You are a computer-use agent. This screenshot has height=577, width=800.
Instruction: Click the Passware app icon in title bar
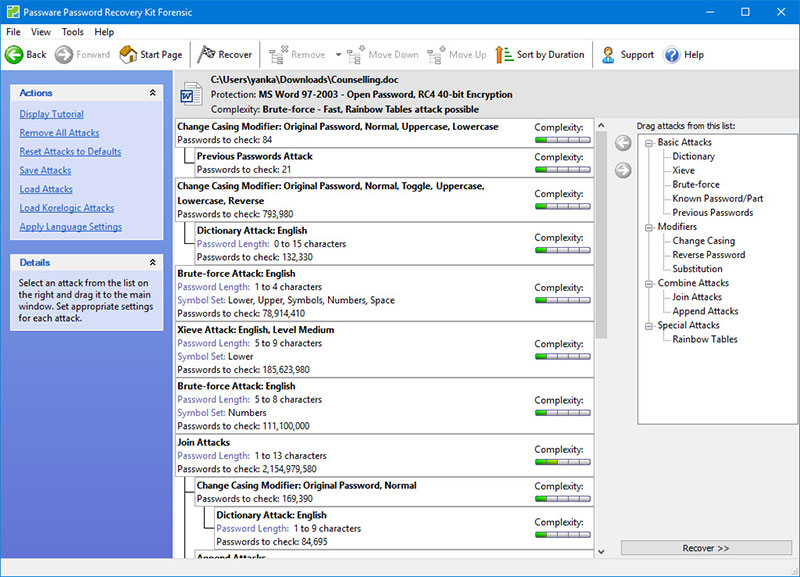13,12
